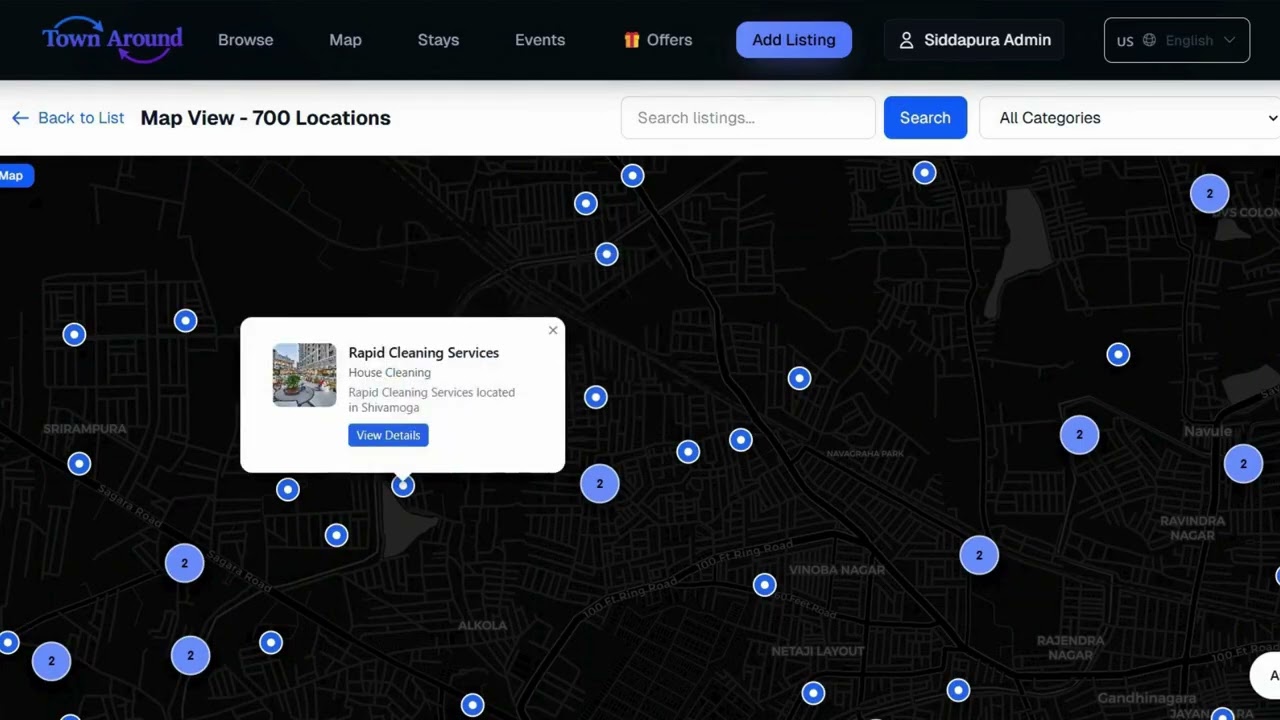Click the cluster of 2 below Navule label

(1243, 464)
